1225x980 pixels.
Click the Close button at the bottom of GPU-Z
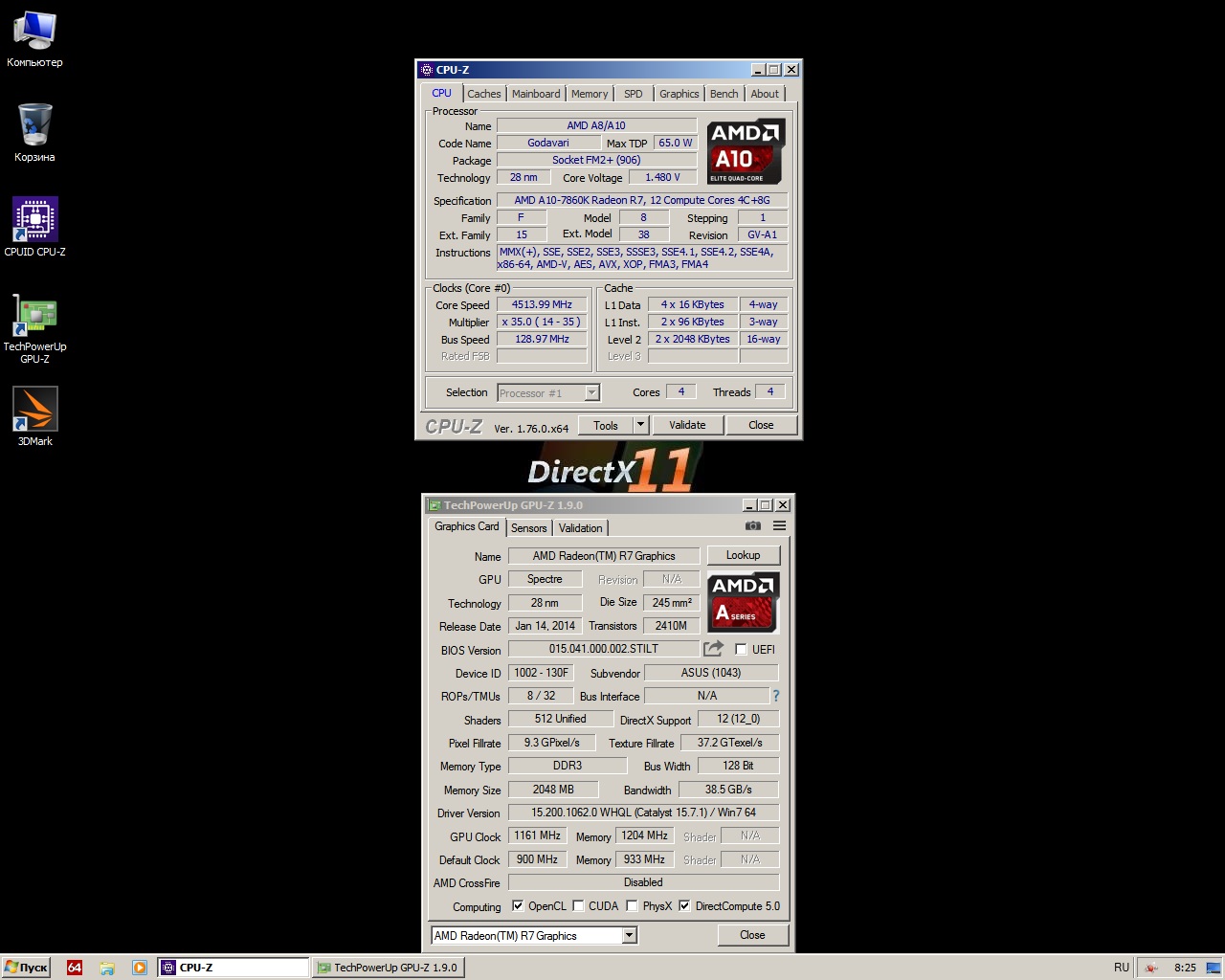point(752,935)
